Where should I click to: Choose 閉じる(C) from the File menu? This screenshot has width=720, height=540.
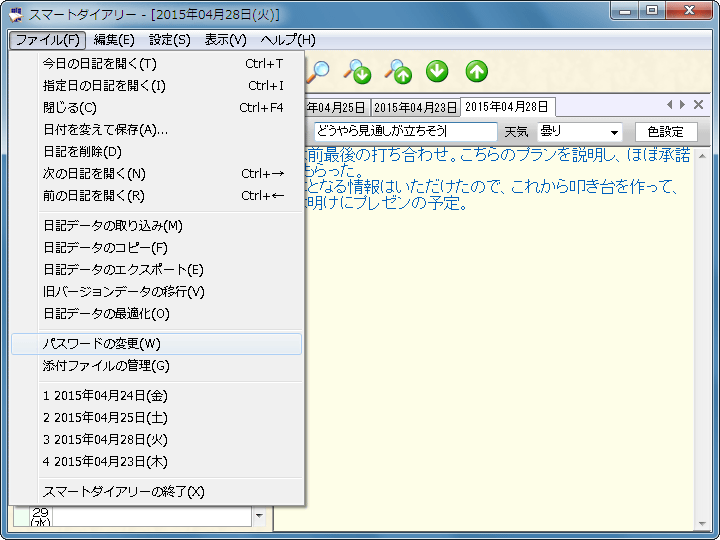pos(157,108)
